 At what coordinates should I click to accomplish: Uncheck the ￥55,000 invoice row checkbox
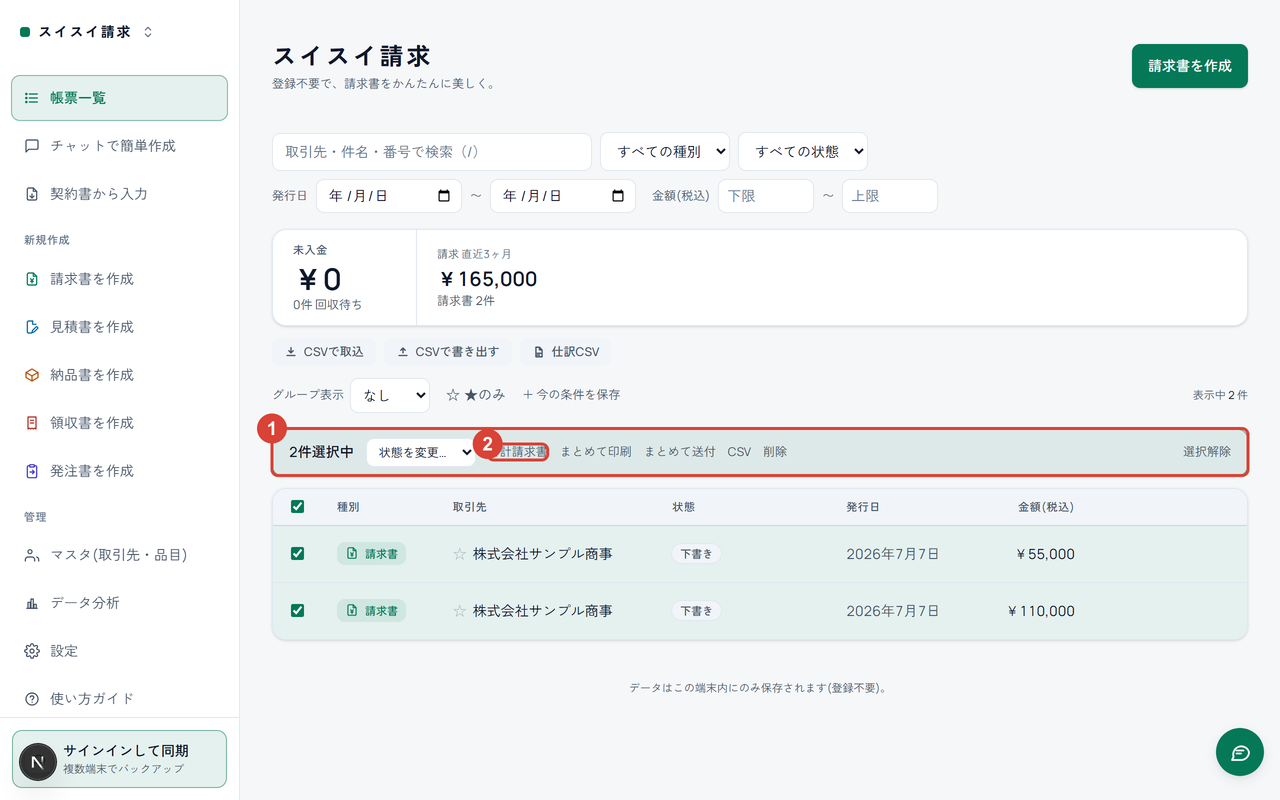pos(297,554)
